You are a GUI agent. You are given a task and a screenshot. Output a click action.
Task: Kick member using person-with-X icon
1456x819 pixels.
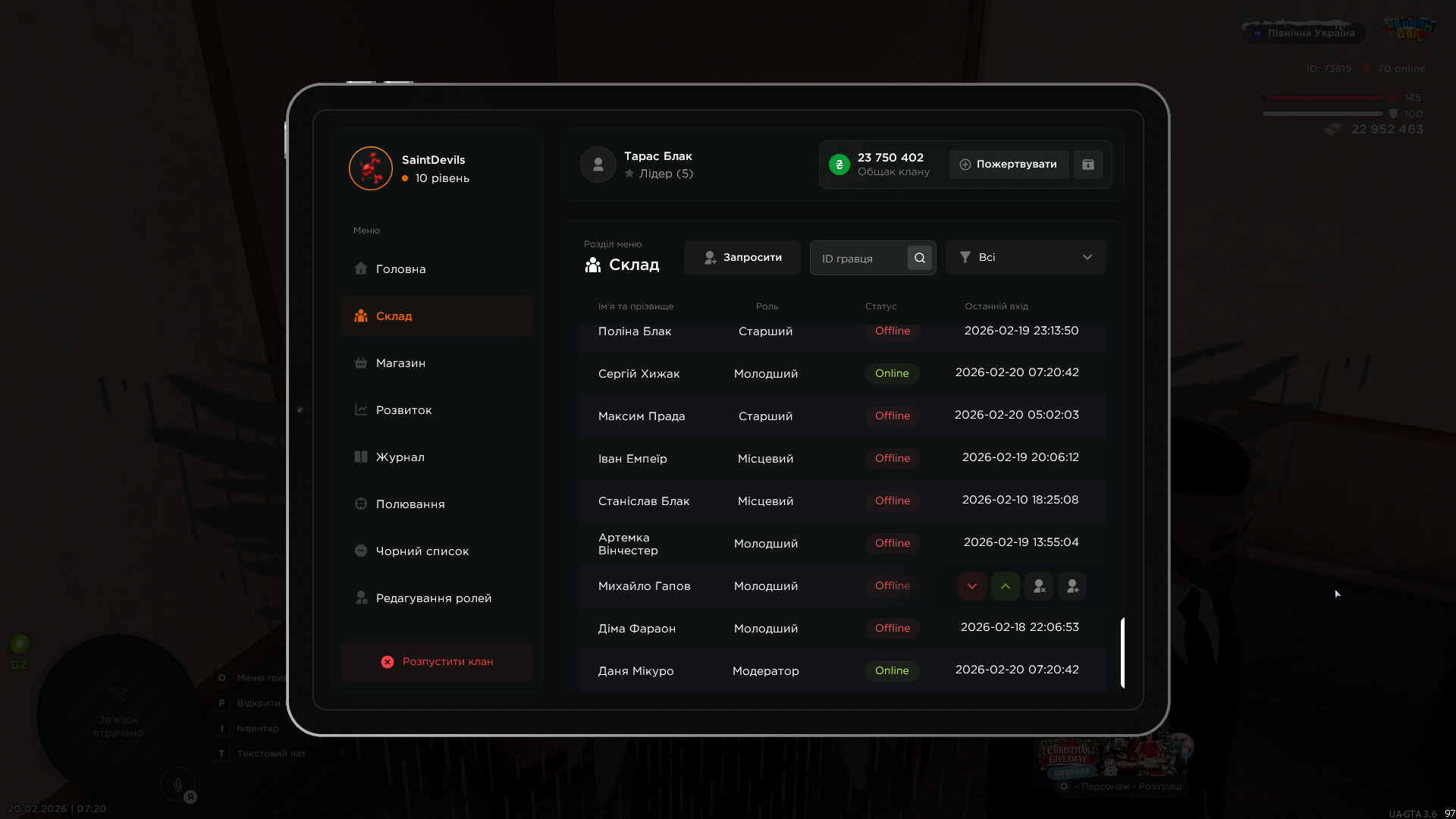pos(1039,586)
